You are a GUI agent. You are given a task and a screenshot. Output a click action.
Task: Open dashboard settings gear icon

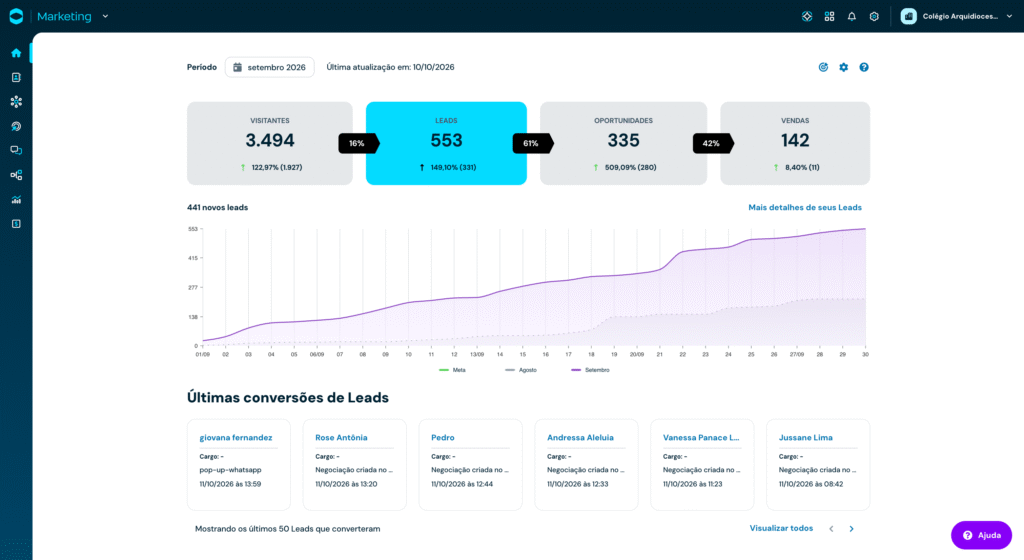coord(844,67)
